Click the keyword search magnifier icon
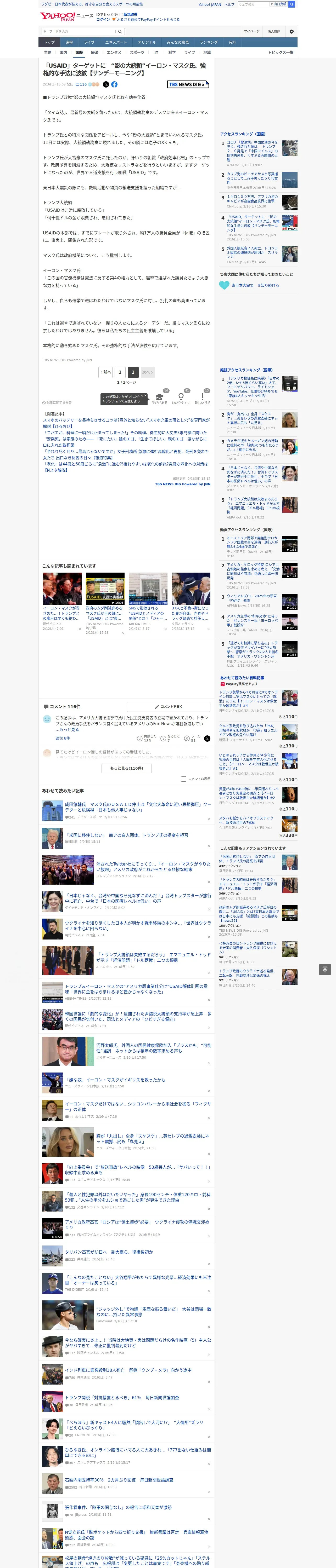The width and height of the screenshot is (336, 1568). pos(120,32)
